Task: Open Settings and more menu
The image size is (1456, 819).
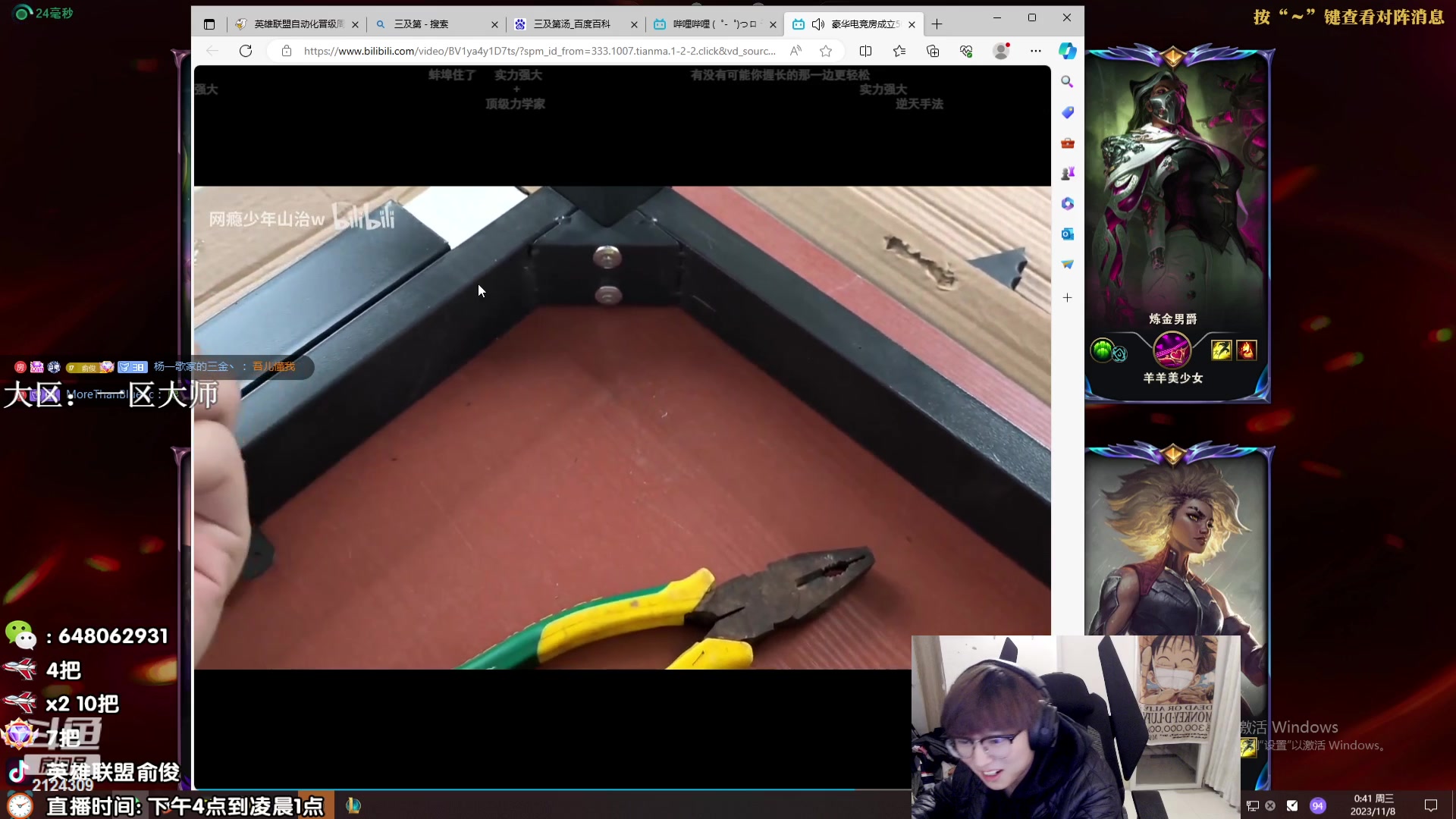Action: pyautogui.click(x=1036, y=51)
